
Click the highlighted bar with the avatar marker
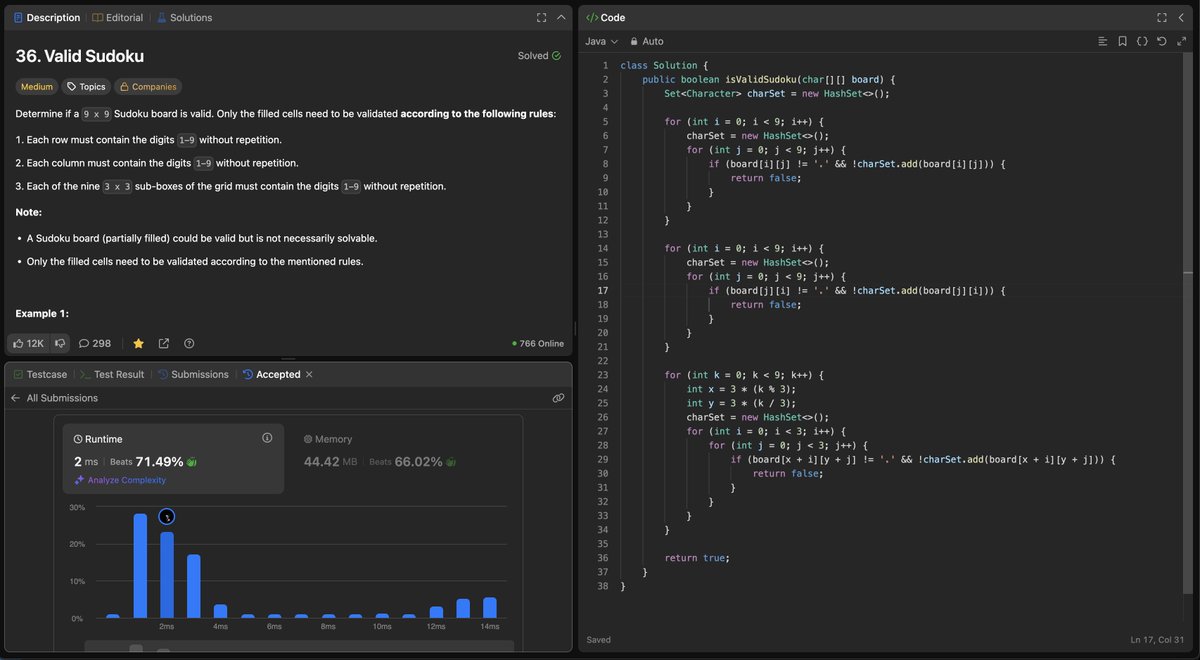coord(167,575)
